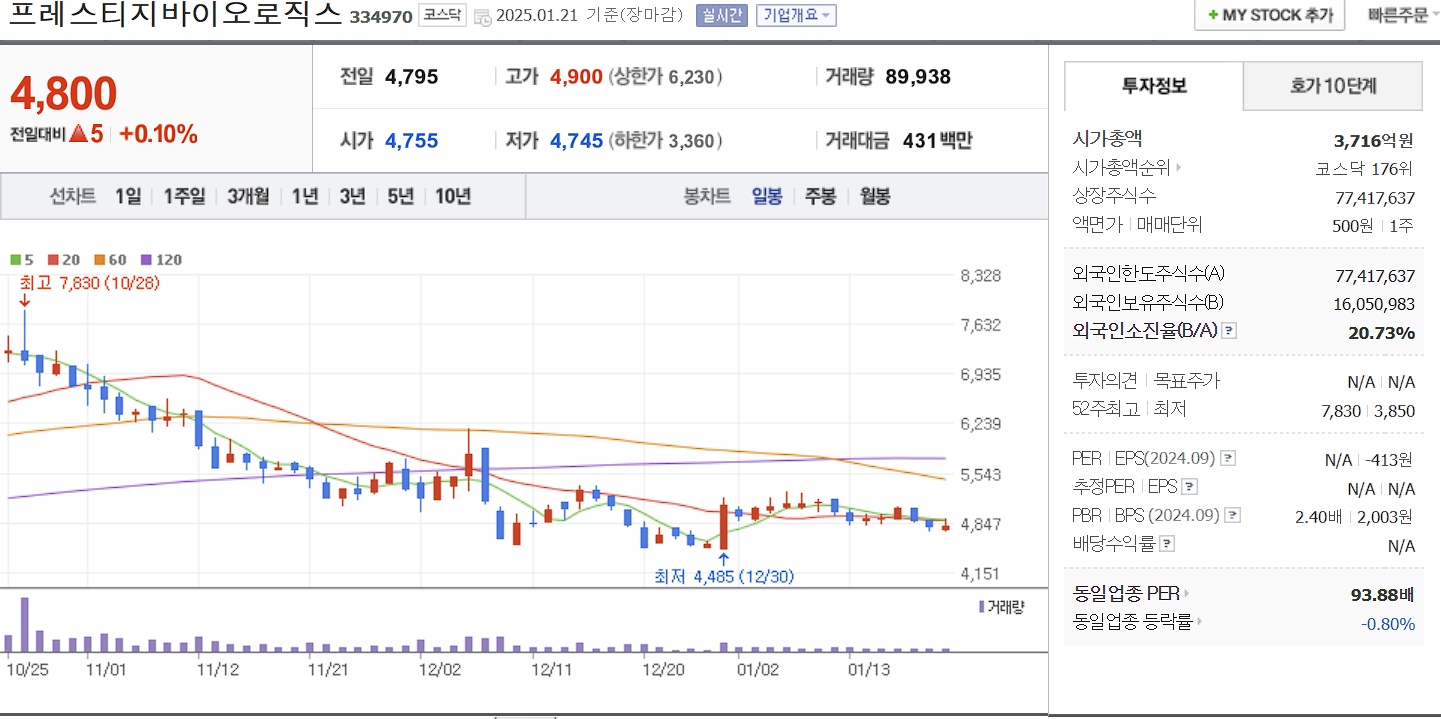Click the MY STOCK 추가 button
1441x719 pixels.
pos(1269,16)
